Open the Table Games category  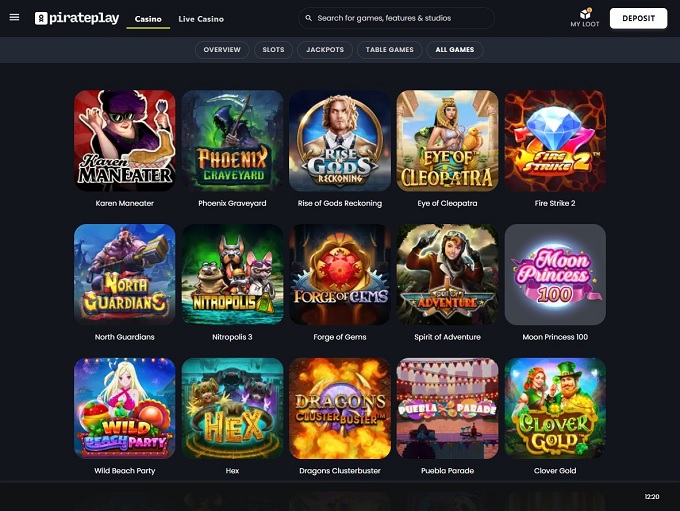(389, 50)
